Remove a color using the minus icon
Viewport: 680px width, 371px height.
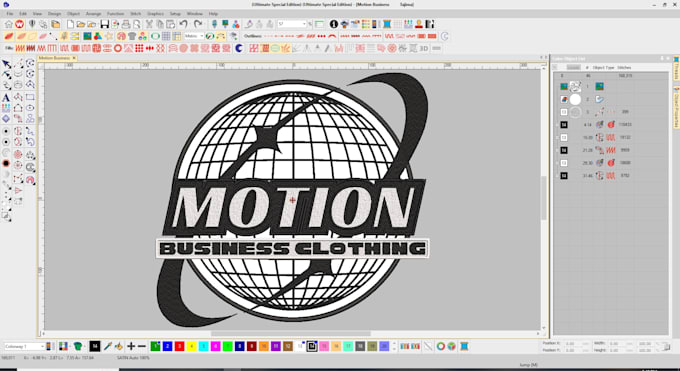pyautogui.click(x=141, y=346)
